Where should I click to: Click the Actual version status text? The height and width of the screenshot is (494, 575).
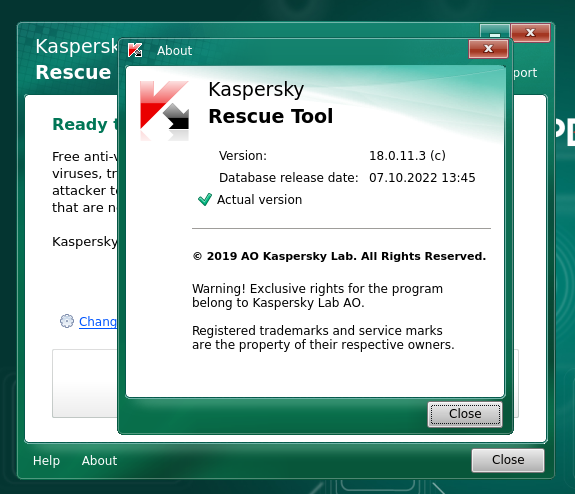pos(259,200)
